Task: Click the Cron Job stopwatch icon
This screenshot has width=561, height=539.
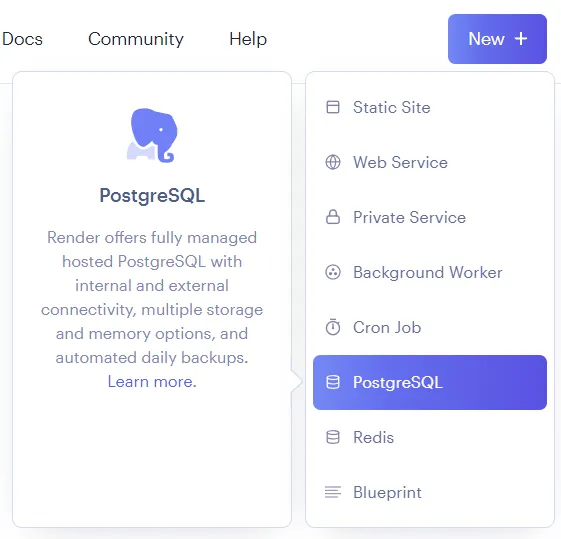Action: (x=333, y=327)
